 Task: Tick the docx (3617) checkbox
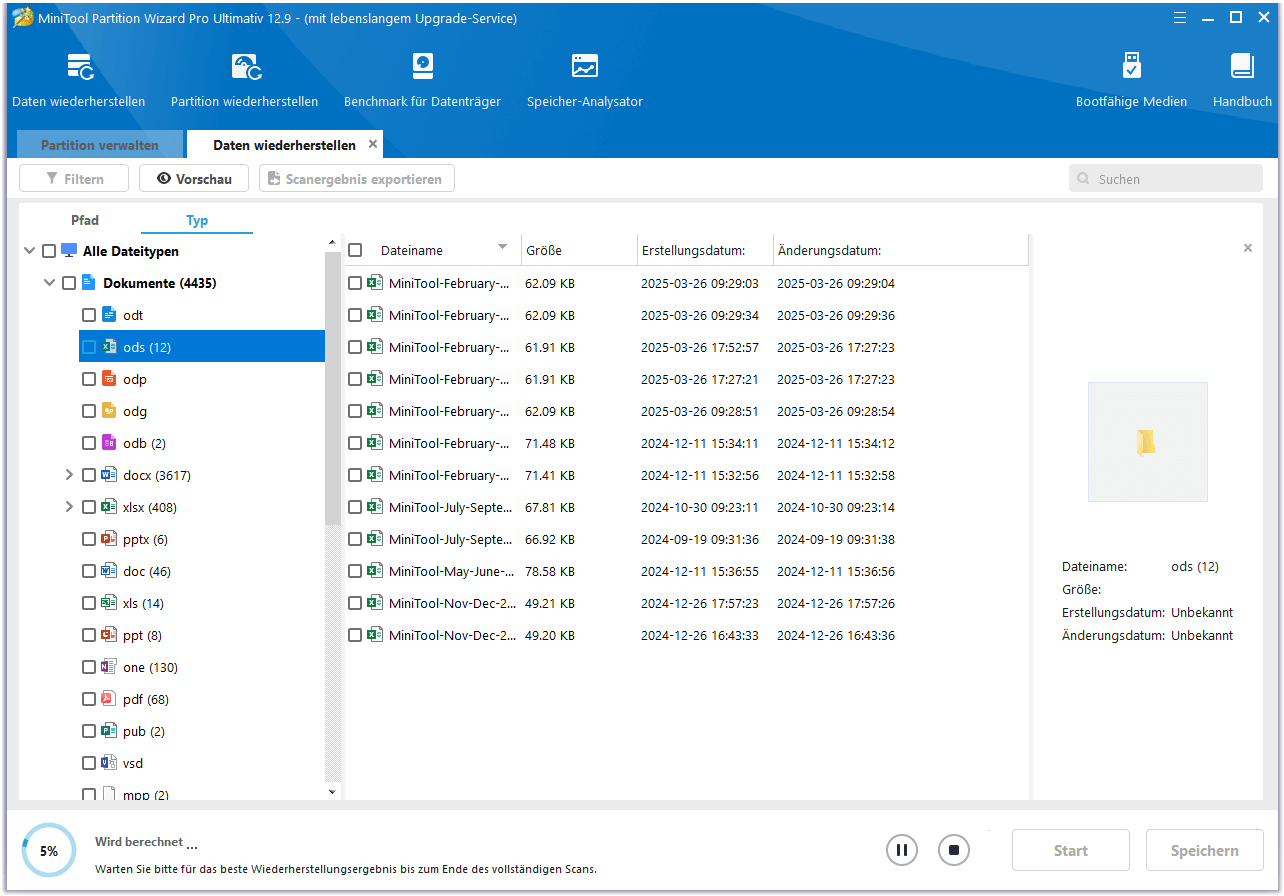[89, 475]
